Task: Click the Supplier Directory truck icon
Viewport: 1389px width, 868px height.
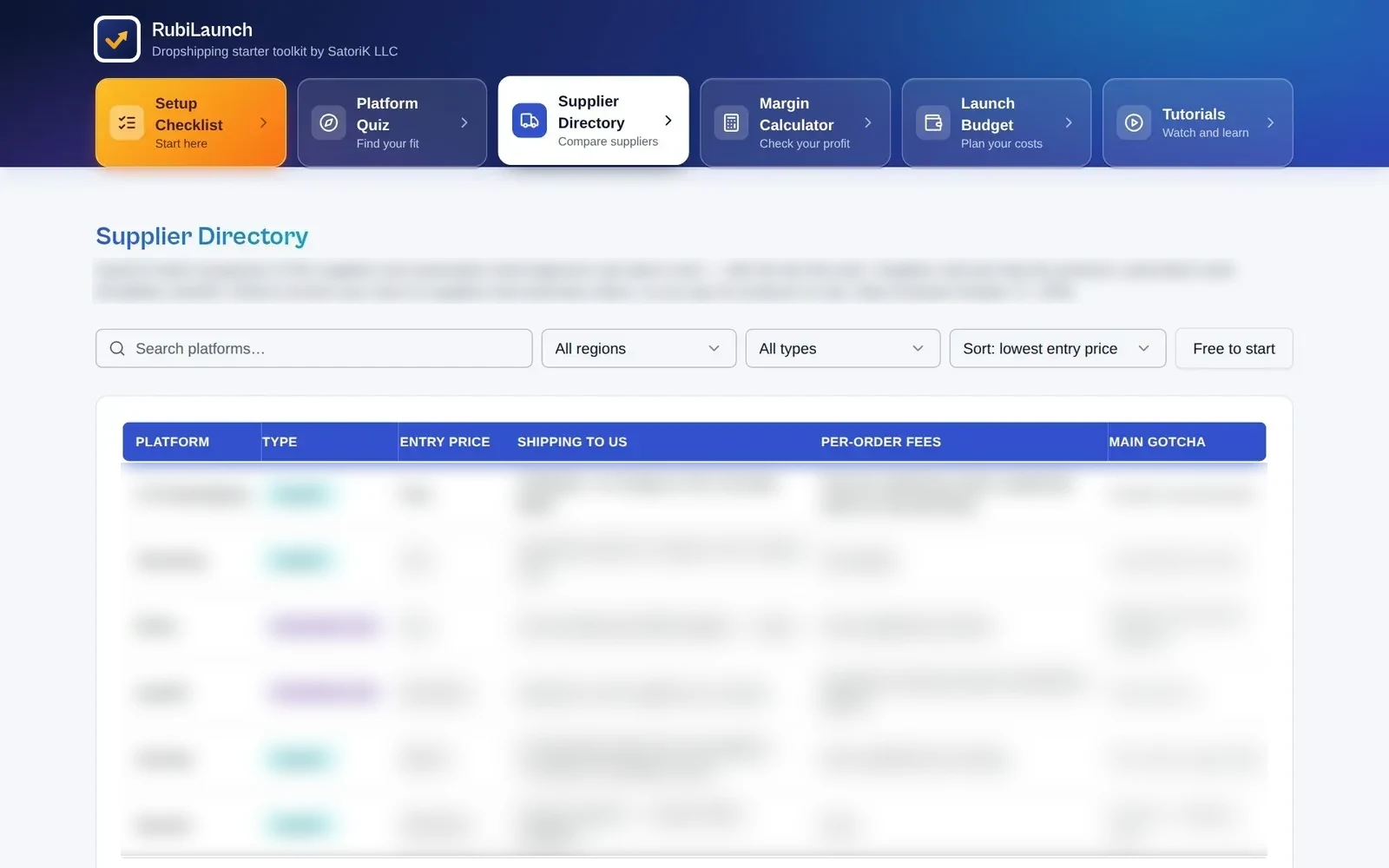Action: pos(530,121)
